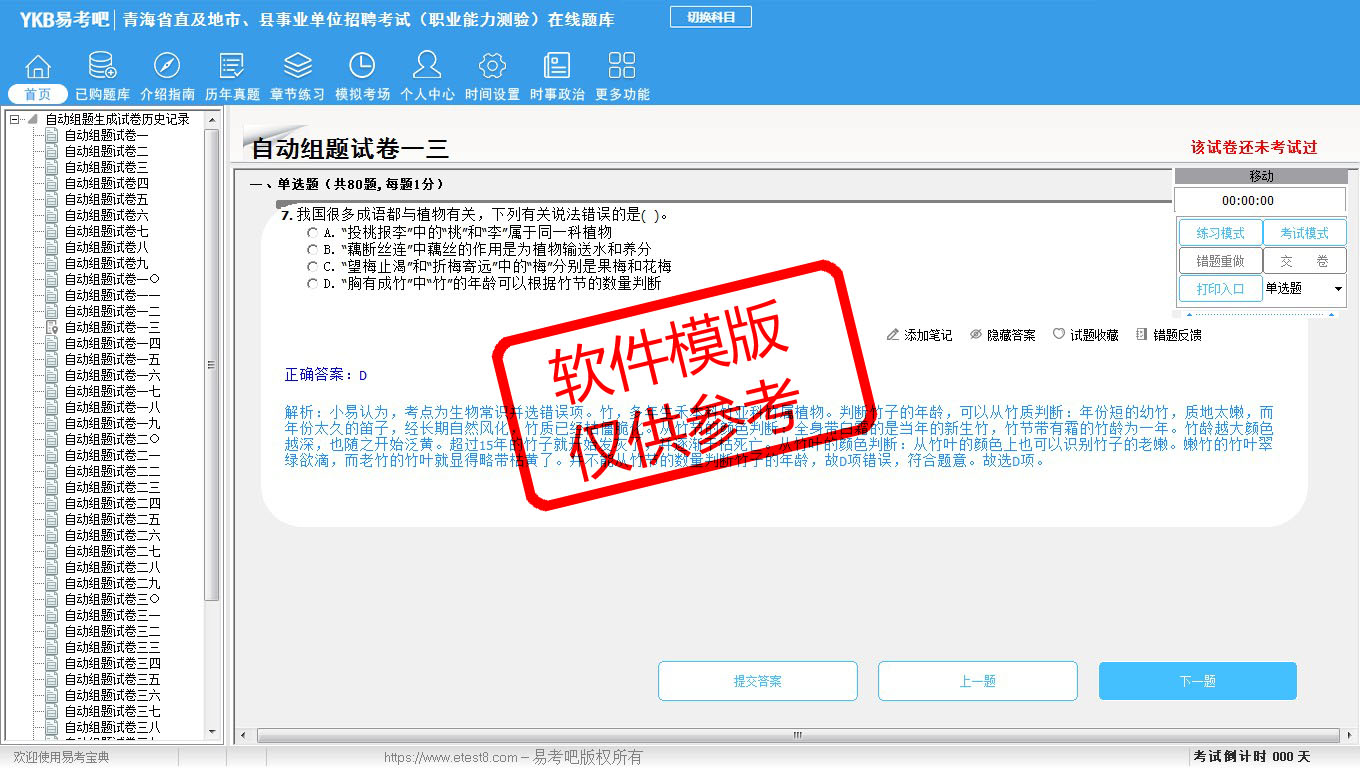
Task: Select answer option C radio button
Action: pyautogui.click(x=313, y=267)
